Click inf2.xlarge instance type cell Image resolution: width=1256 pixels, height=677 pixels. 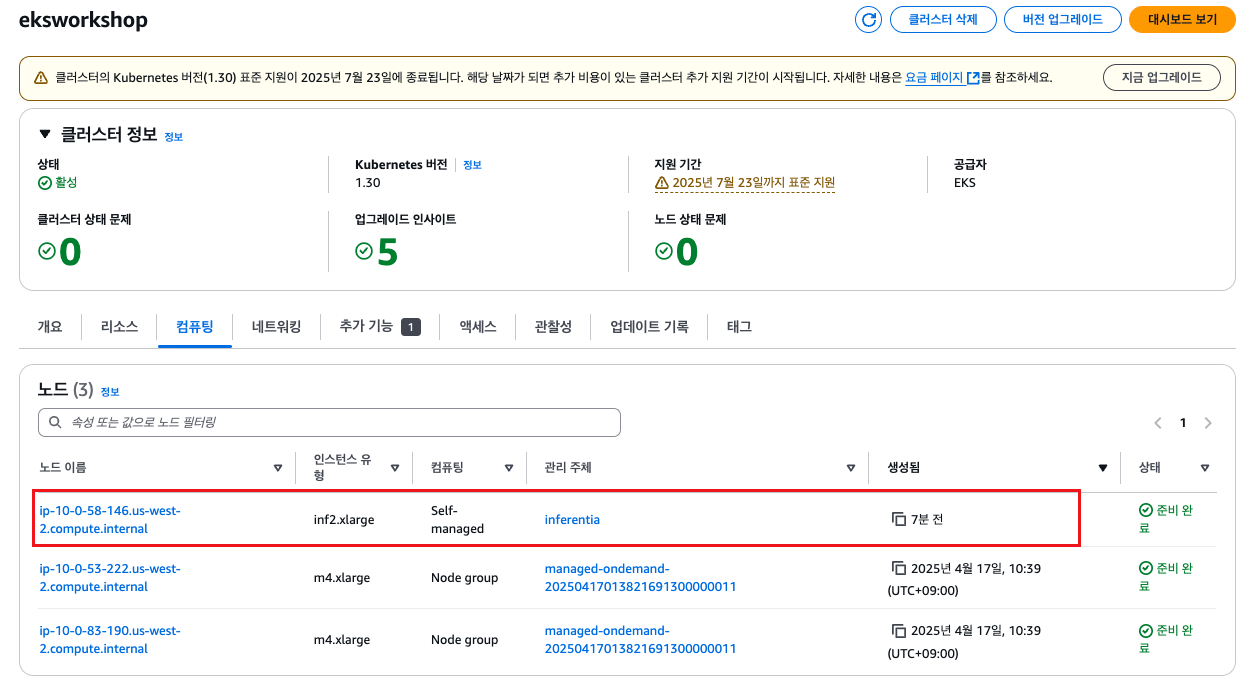coord(344,520)
